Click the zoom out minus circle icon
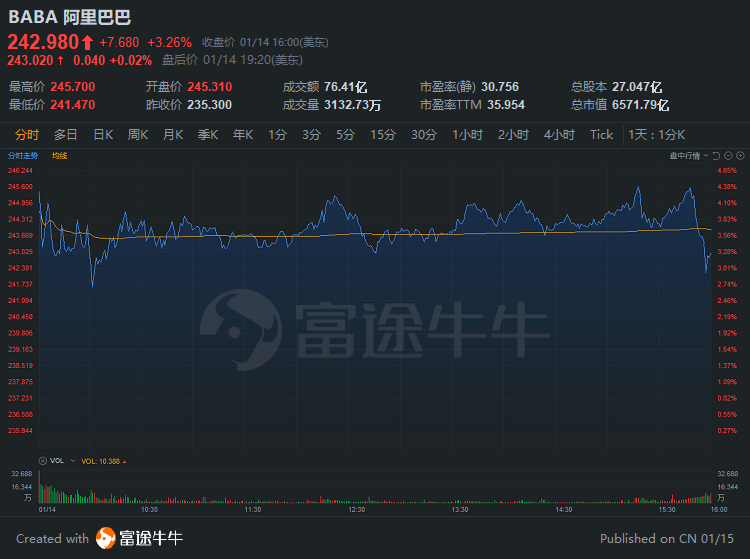The image size is (750, 559). (x=728, y=156)
